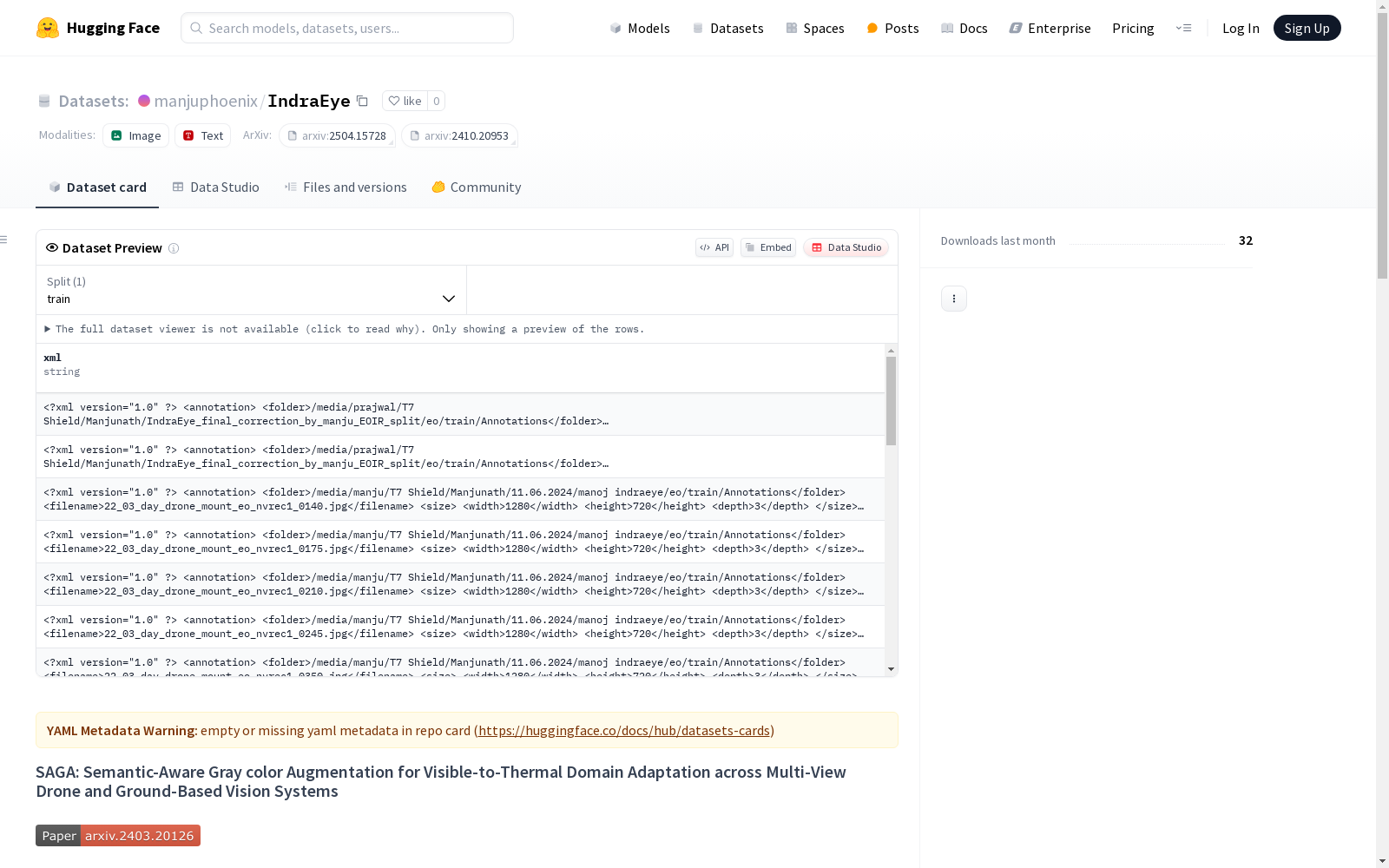Filter by Text modality tag
Screen dimensions: 1389x868
[x=203, y=135]
